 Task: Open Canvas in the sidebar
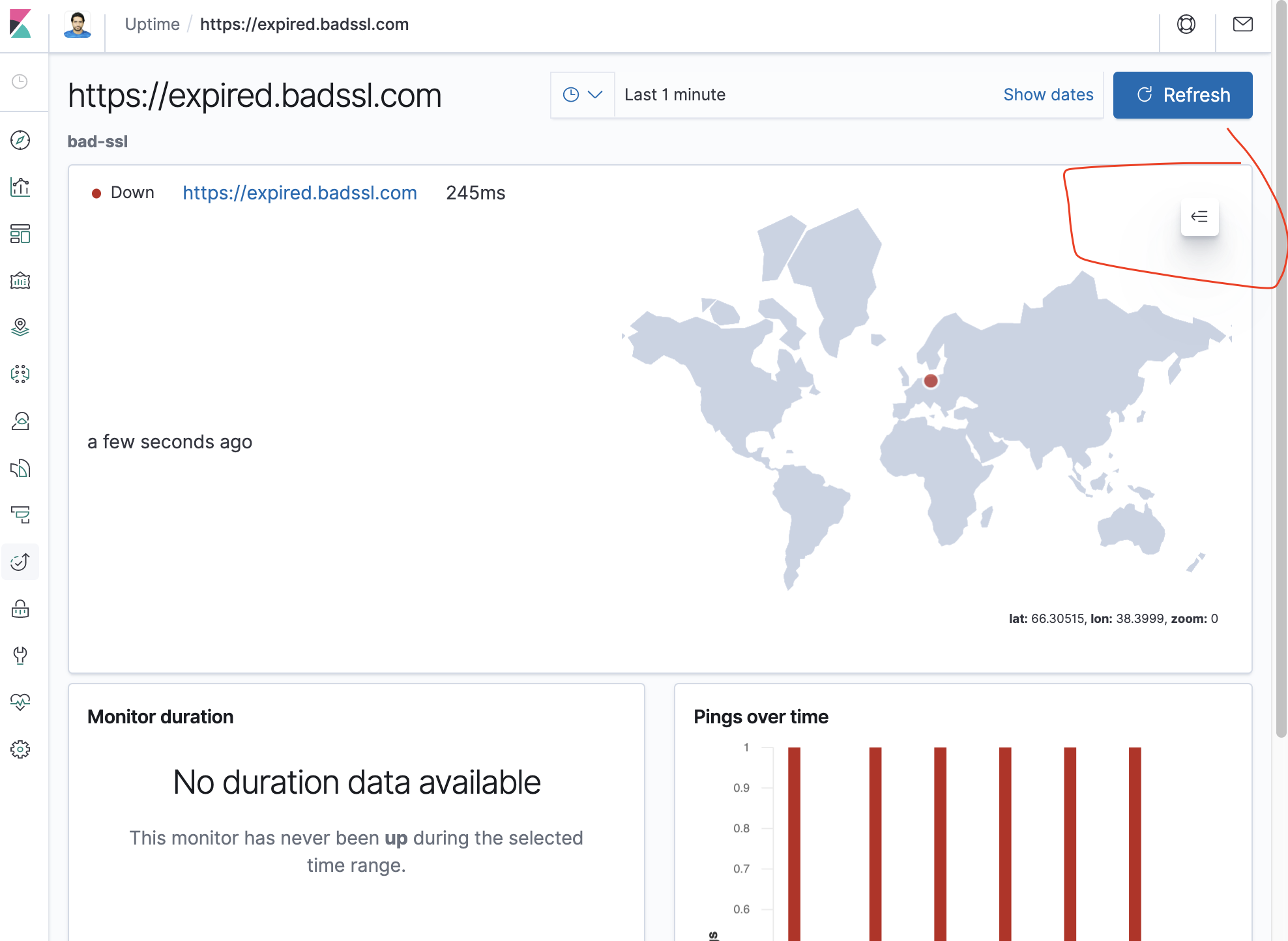tap(20, 281)
